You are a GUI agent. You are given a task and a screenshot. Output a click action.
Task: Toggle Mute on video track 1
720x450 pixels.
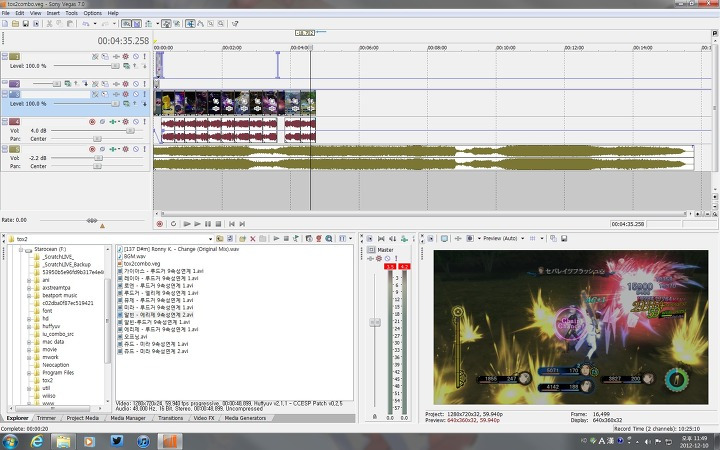pyautogui.click(x=135, y=56)
